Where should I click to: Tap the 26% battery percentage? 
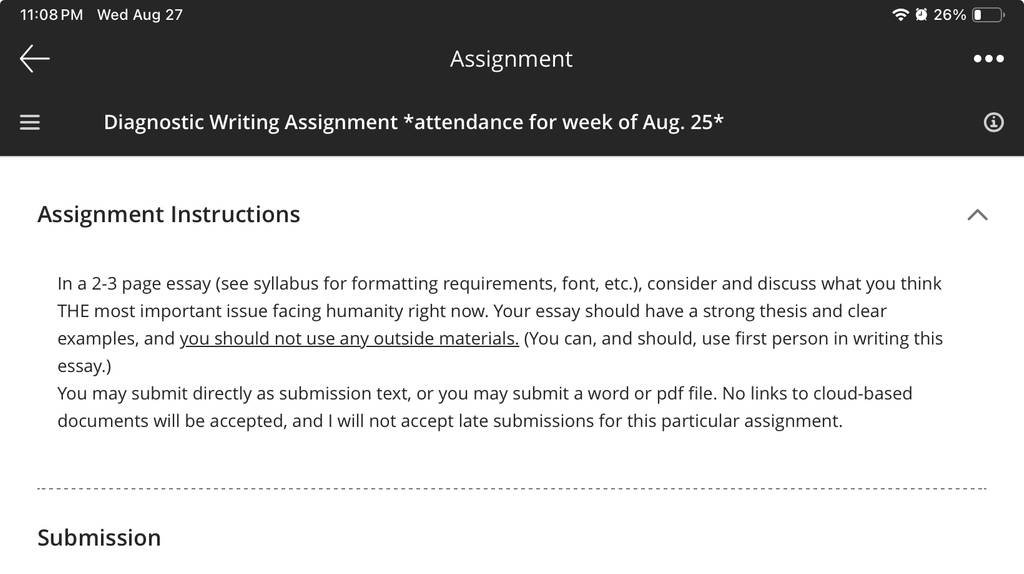pos(950,14)
